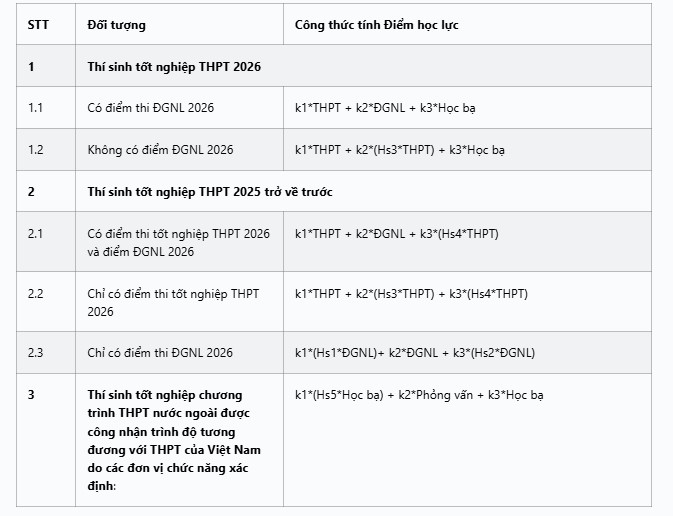This screenshot has width=673, height=516.
Task: Select Thí sinh tốt nghiệp THPT 2025 trở về trước
Action: 210,192
